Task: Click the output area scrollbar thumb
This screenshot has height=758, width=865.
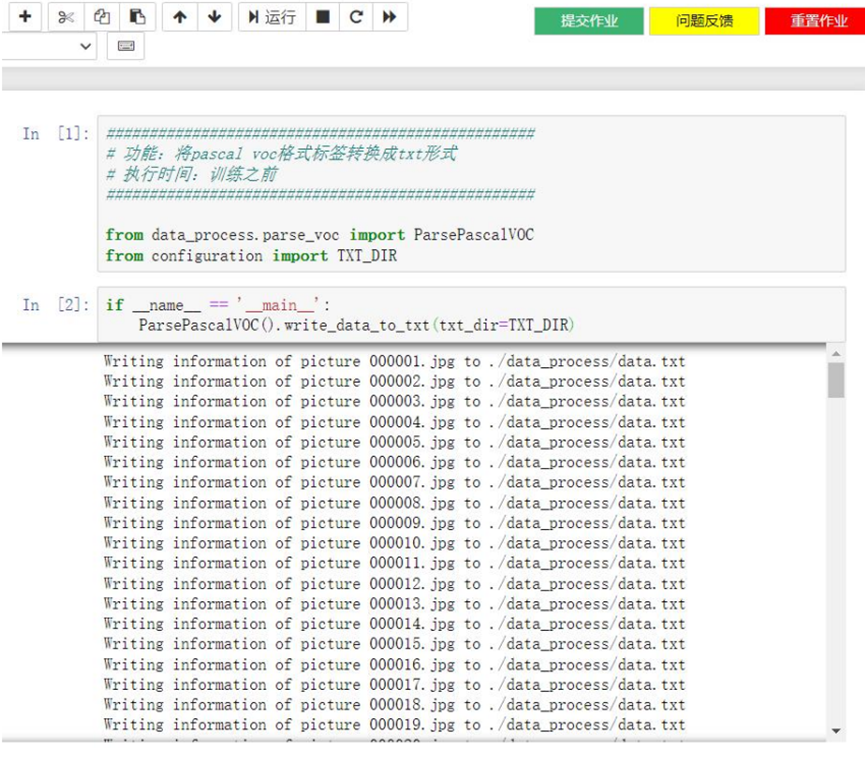Action: [x=836, y=380]
